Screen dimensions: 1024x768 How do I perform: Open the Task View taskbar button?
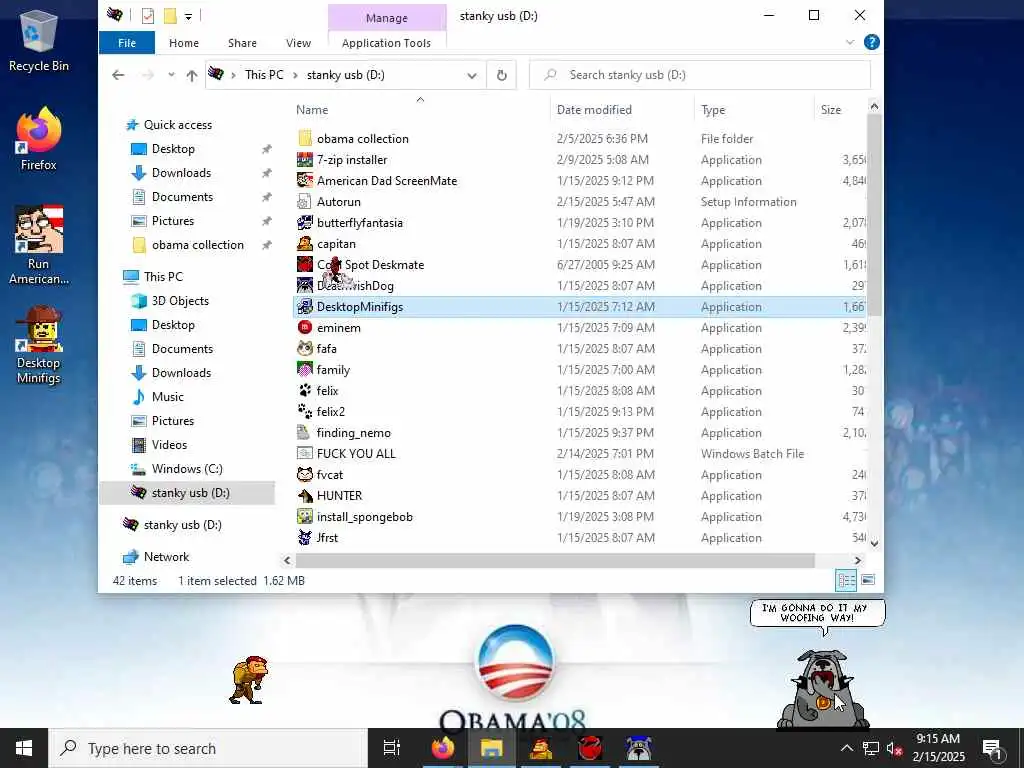coord(392,748)
